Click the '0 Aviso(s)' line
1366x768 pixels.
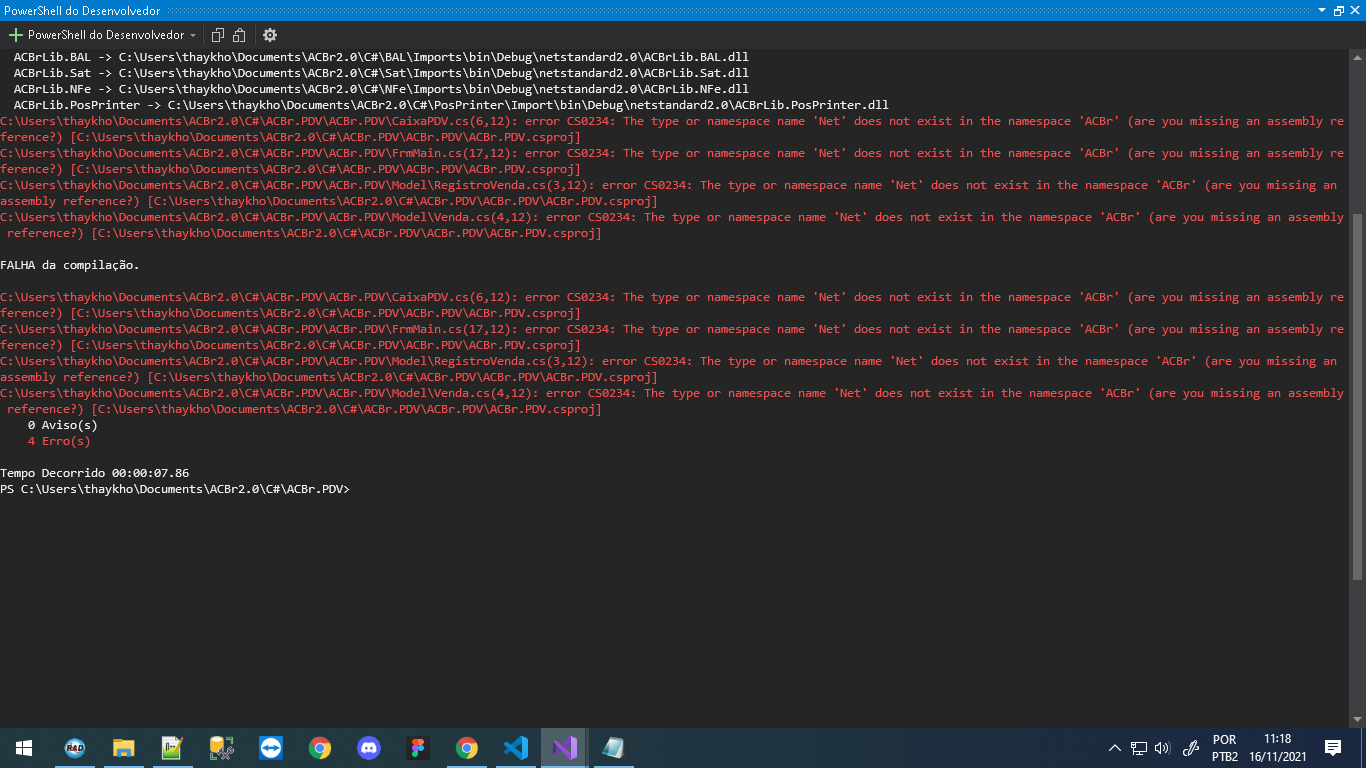click(x=62, y=425)
